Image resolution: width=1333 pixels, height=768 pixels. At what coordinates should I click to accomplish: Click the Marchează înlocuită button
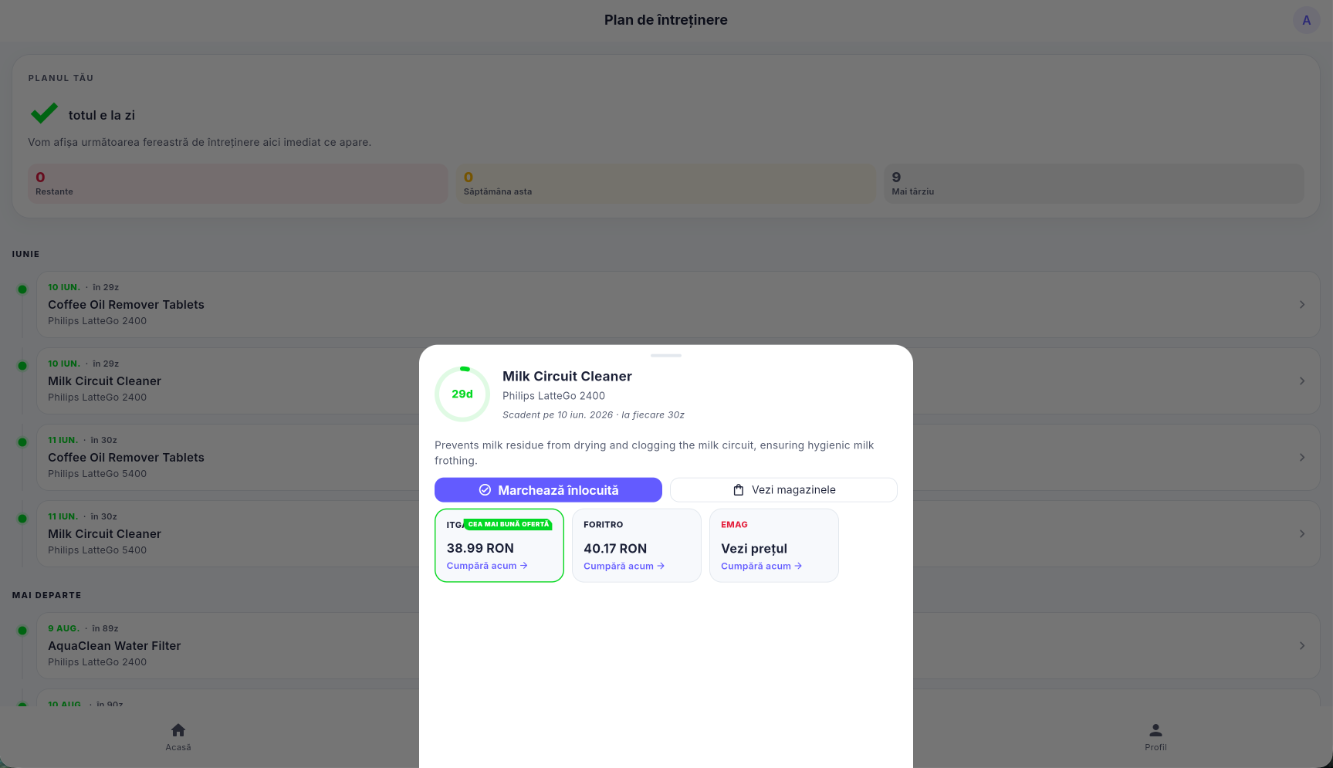[548, 490]
